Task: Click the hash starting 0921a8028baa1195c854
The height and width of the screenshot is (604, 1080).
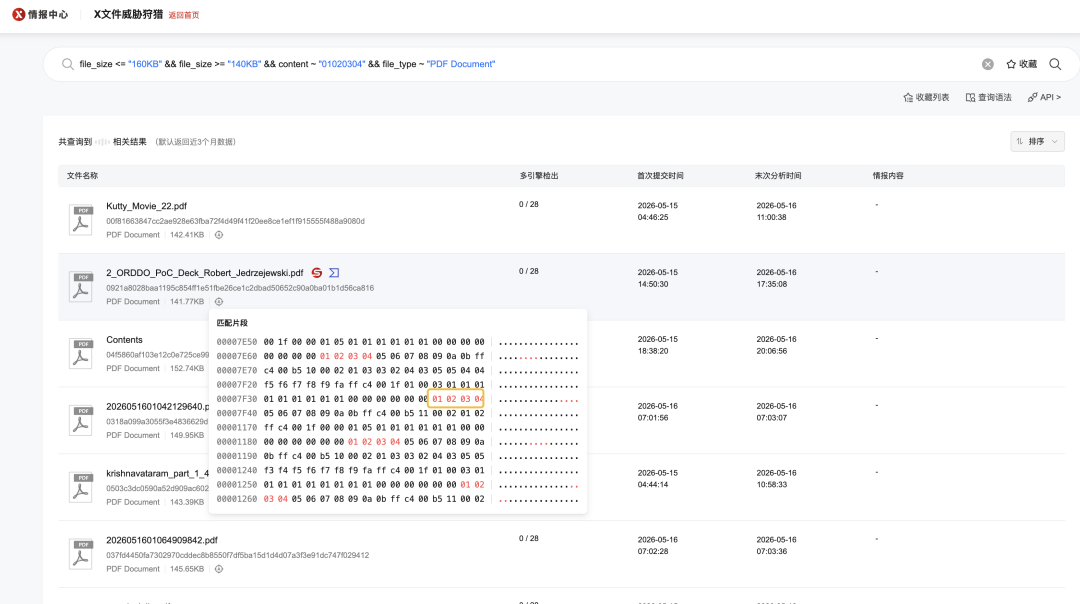Action: [x=240, y=288]
